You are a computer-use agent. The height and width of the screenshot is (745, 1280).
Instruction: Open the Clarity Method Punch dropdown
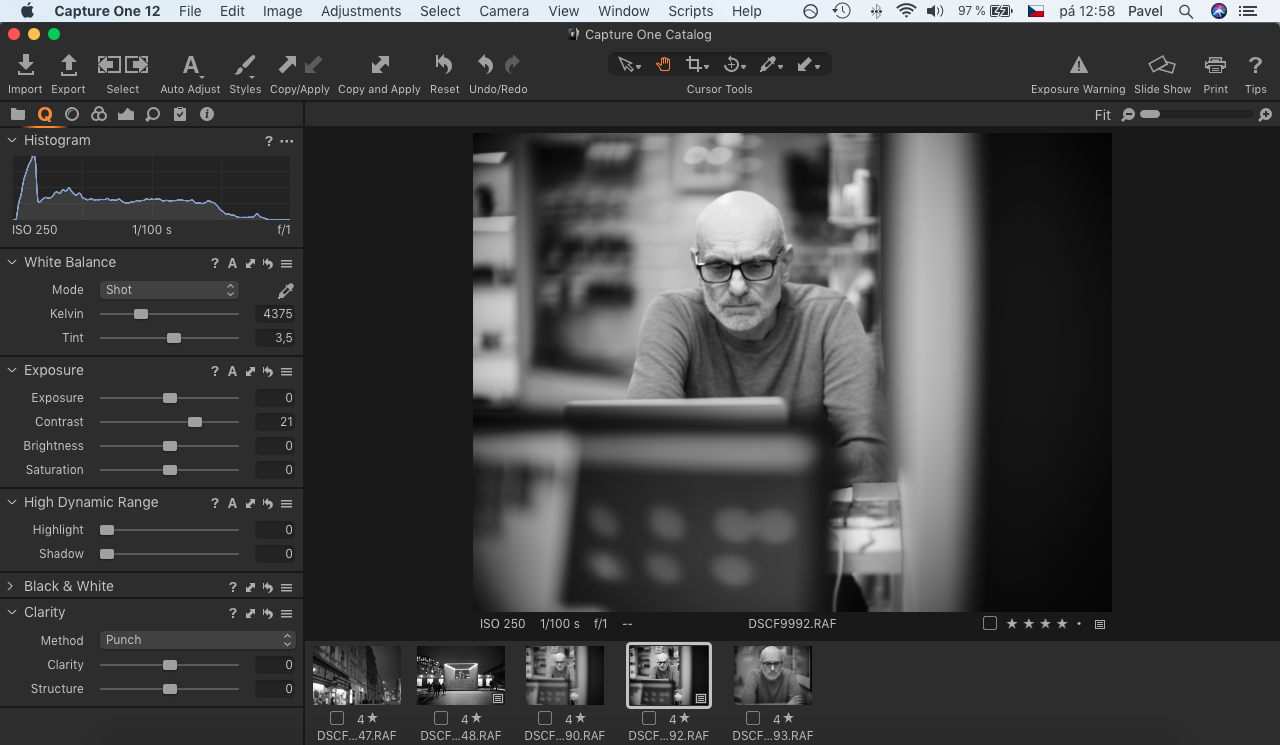pos(197,639)
